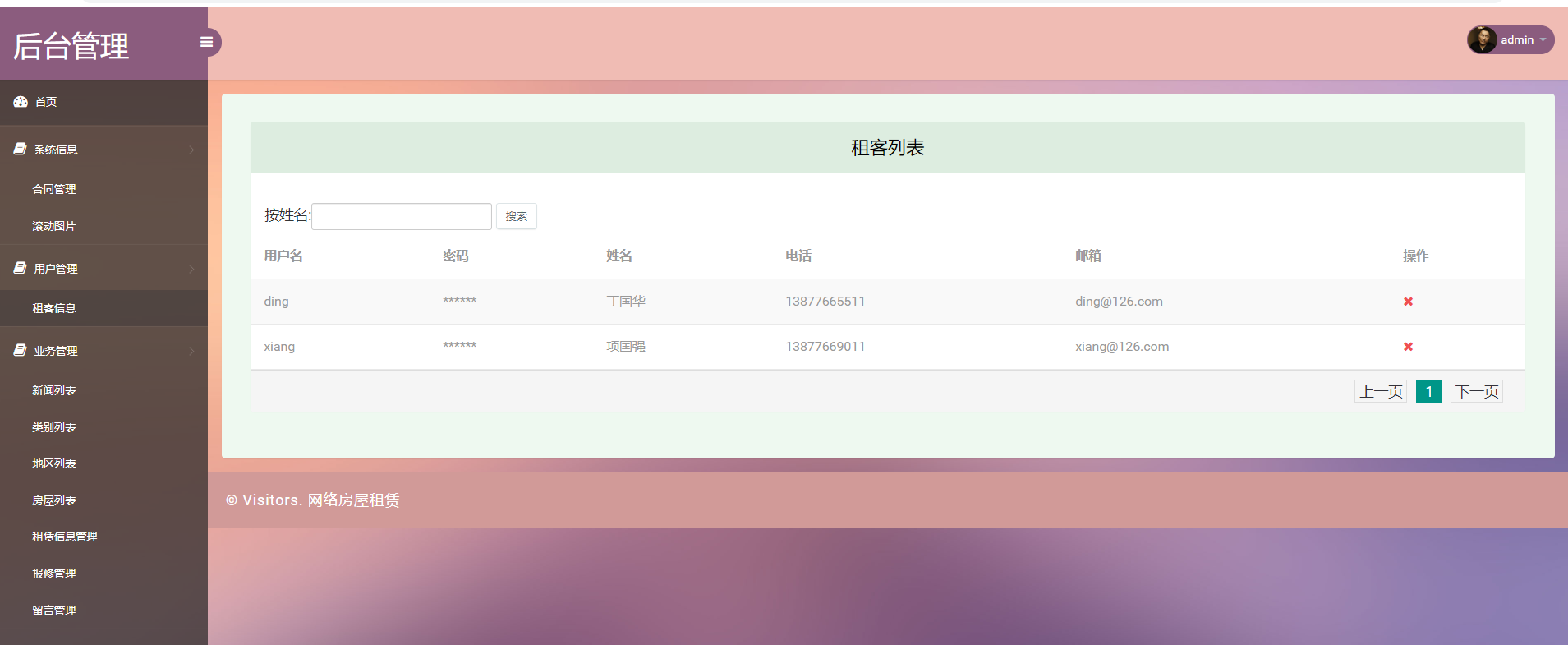Click the 邮箱 column header

[x=1088, y=256]
